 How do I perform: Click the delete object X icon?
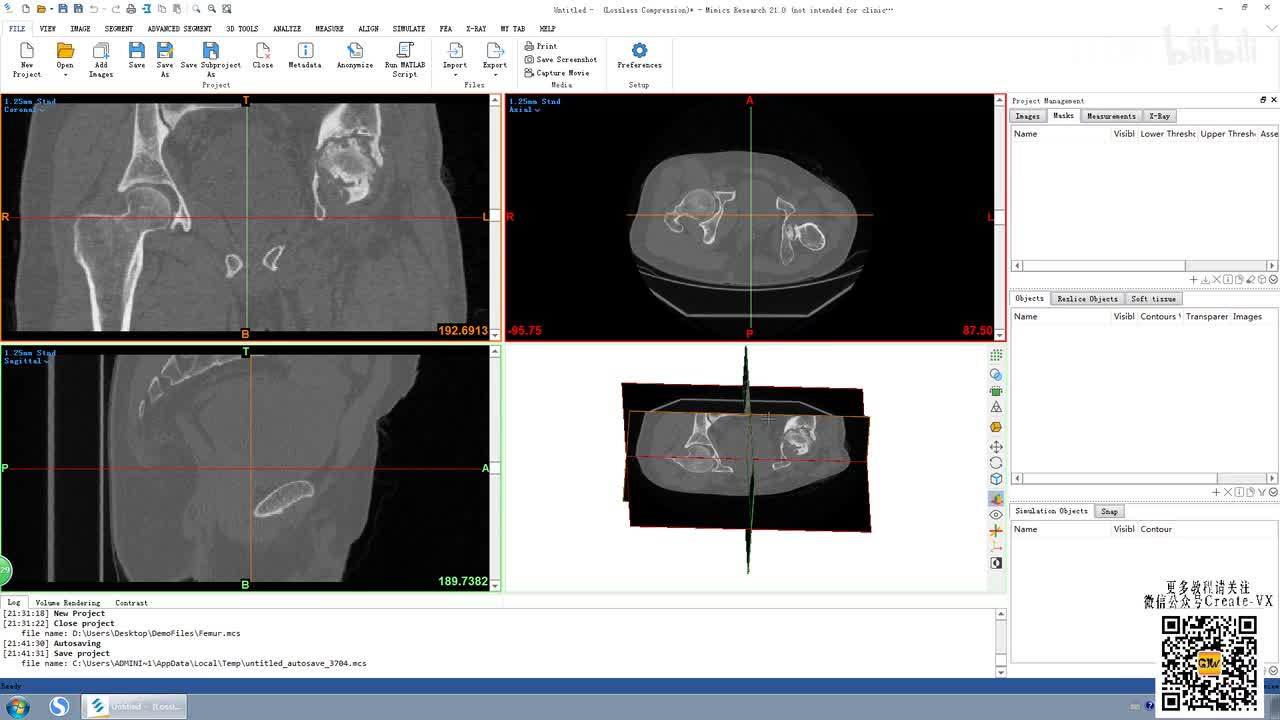tap(1228, 492)
